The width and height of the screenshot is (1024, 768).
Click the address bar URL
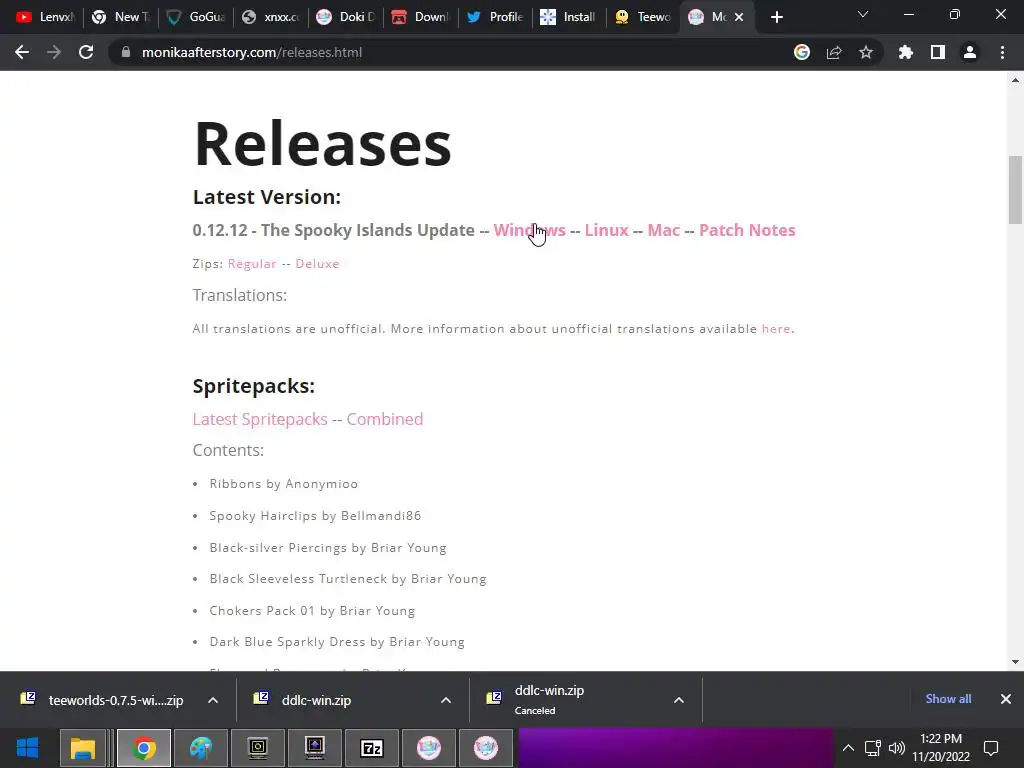251,52
